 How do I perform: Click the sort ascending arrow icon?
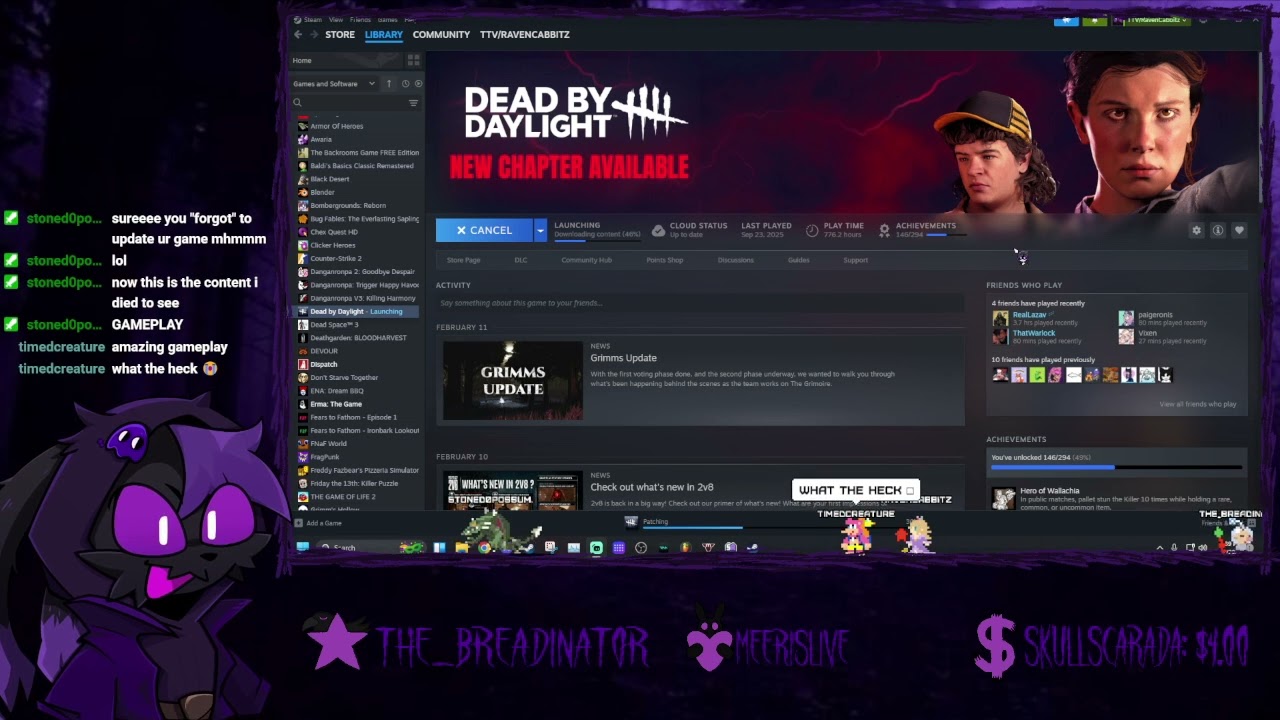389,84
